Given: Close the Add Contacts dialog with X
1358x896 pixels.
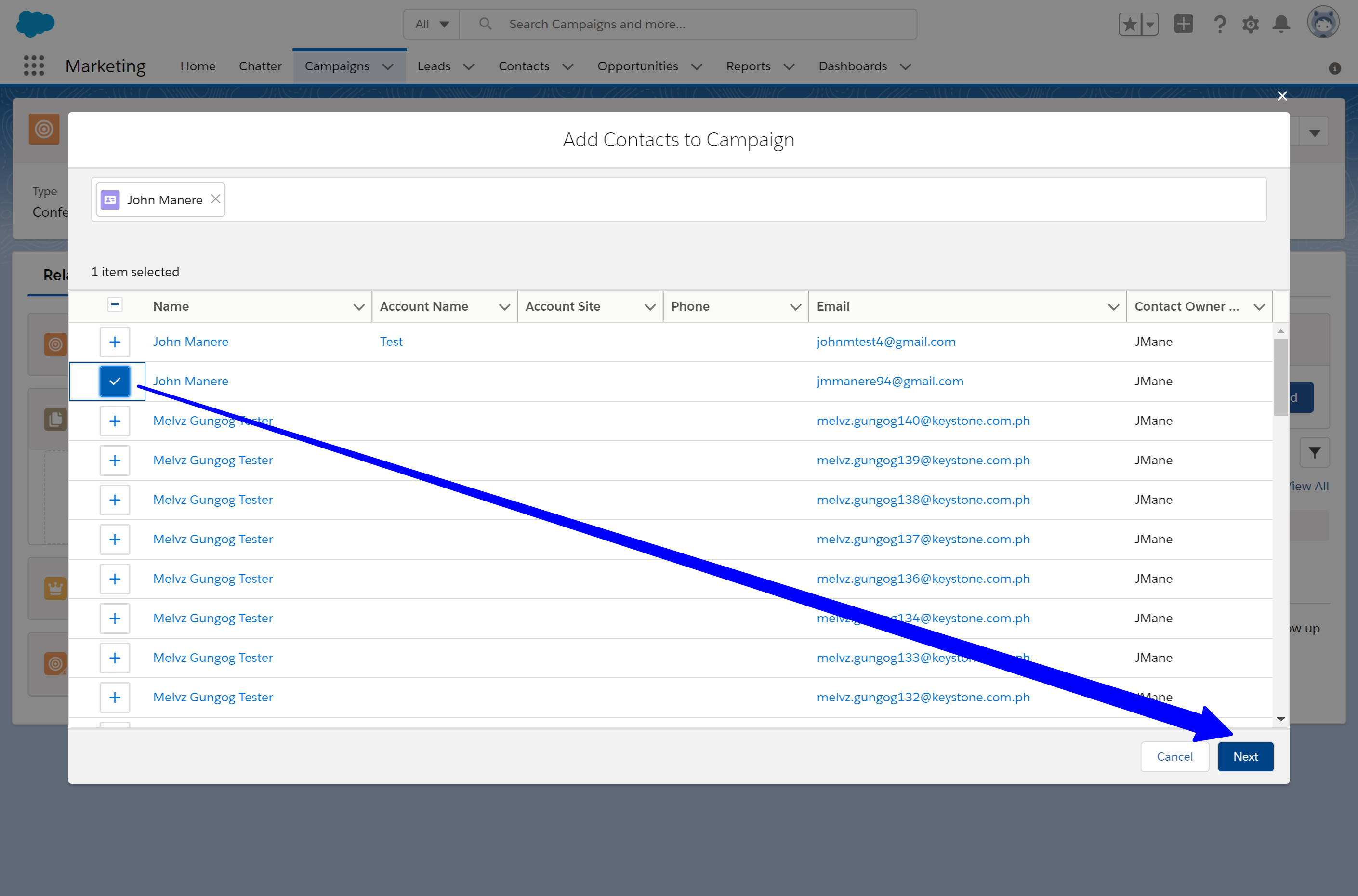Looking at the screenshot, I should click(1282, 95).
